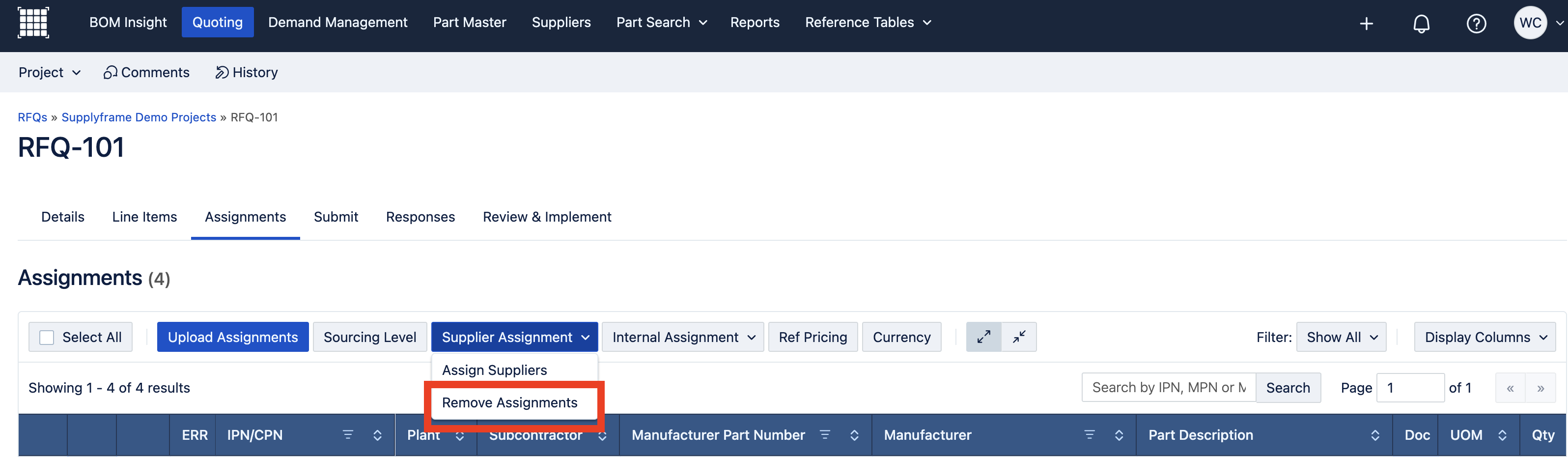Click the expand rows arrows icon
This screenshot has height=457, width=1568.
point(983,337)
